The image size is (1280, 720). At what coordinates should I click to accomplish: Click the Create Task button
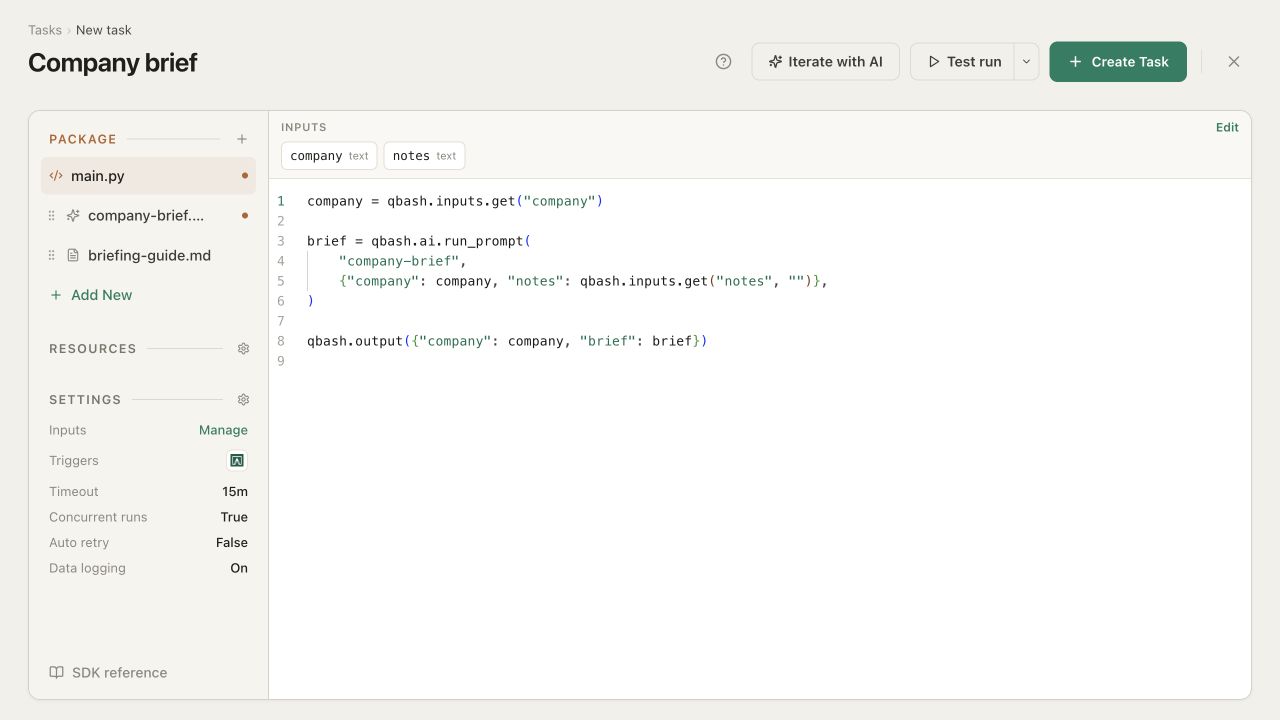point(1118,62)
